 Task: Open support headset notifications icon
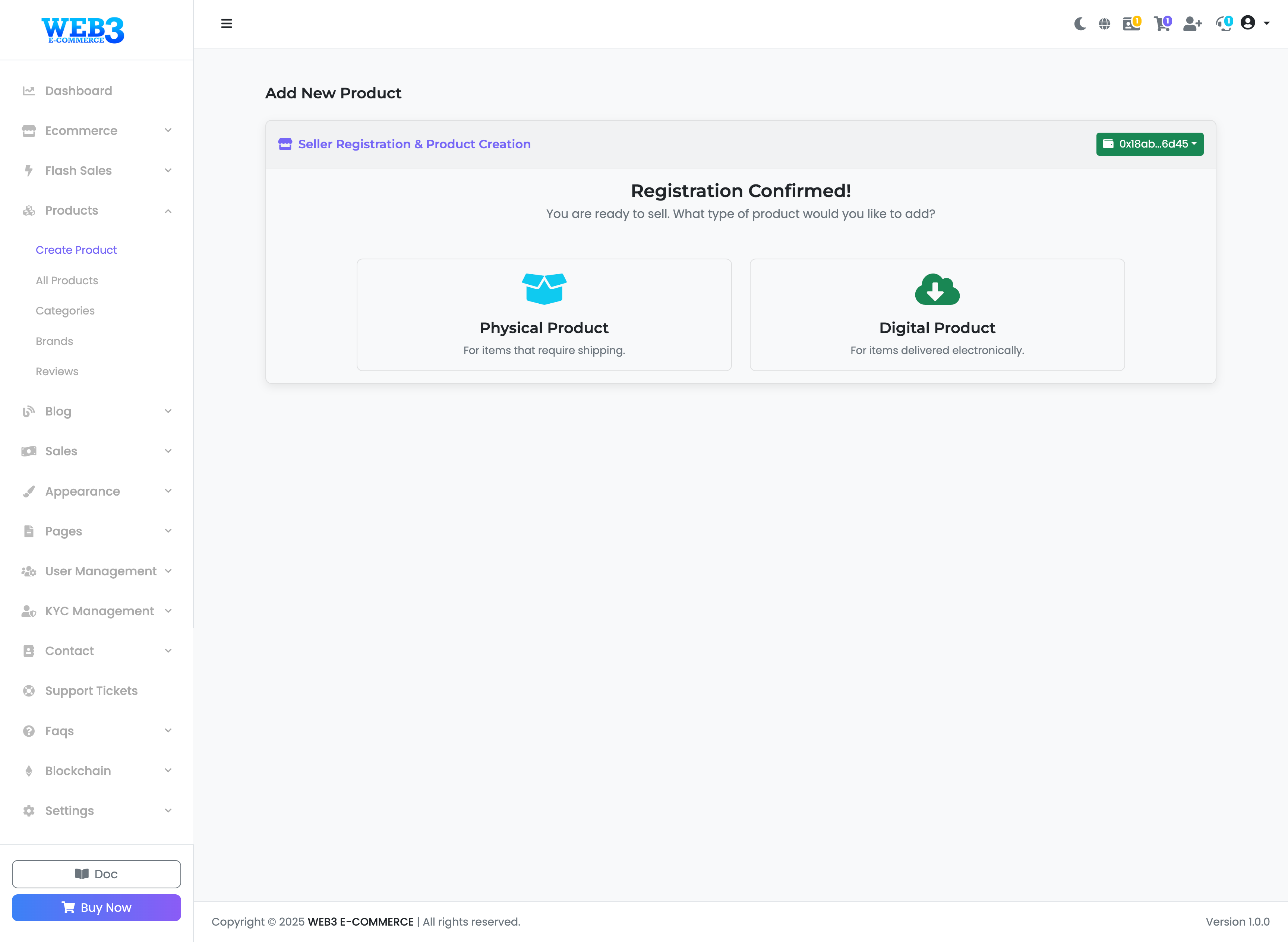(x=1223, y=24)
